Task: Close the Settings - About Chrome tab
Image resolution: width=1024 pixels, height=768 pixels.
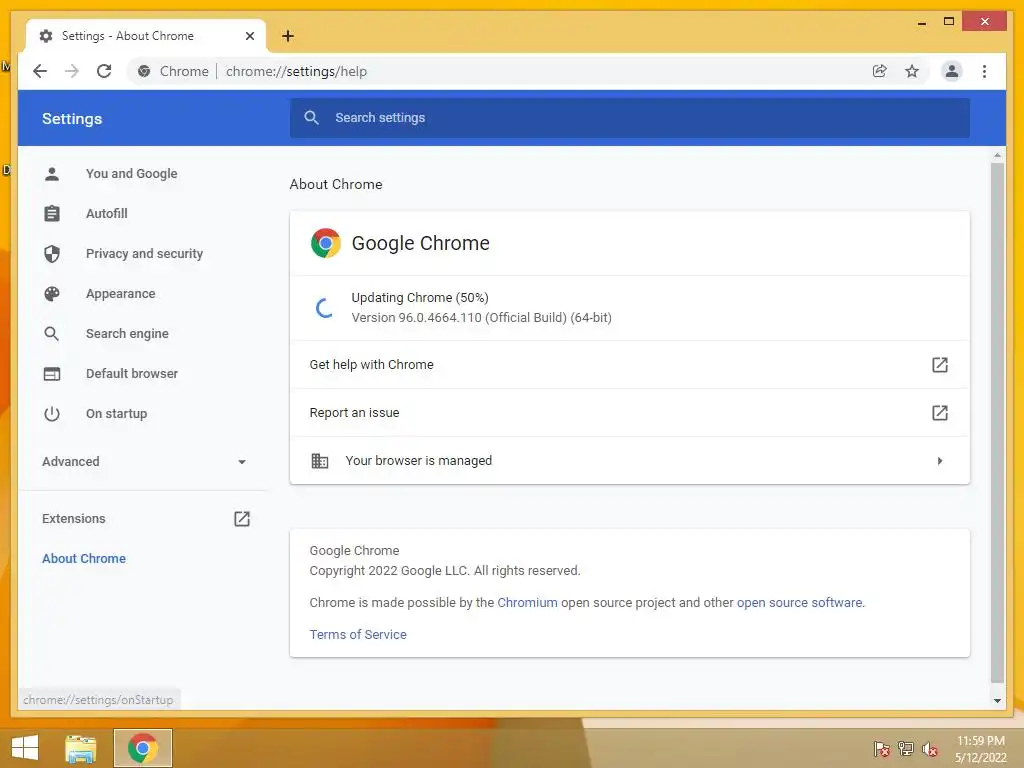Action: pyautogui.click(x=249, y=36)
